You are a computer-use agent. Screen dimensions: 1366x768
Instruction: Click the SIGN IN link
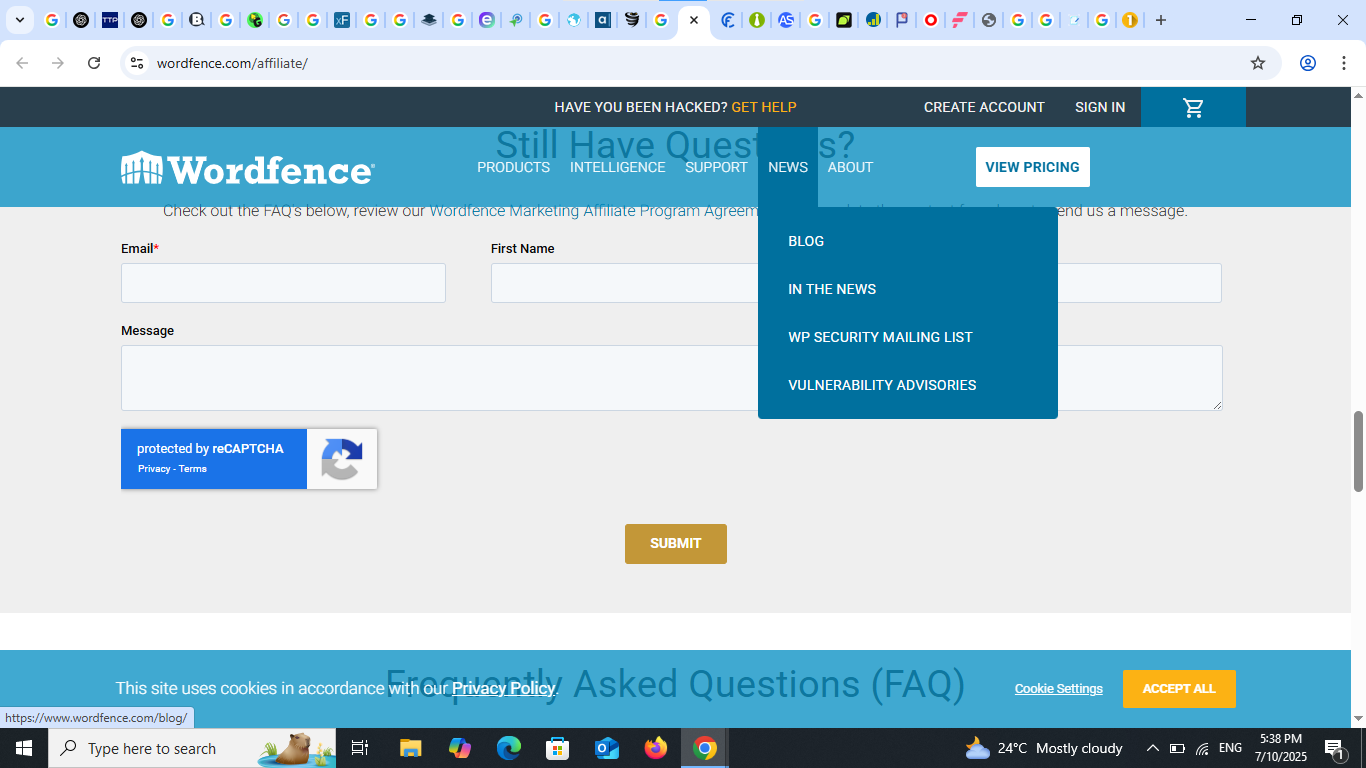tap(1100, 107)
